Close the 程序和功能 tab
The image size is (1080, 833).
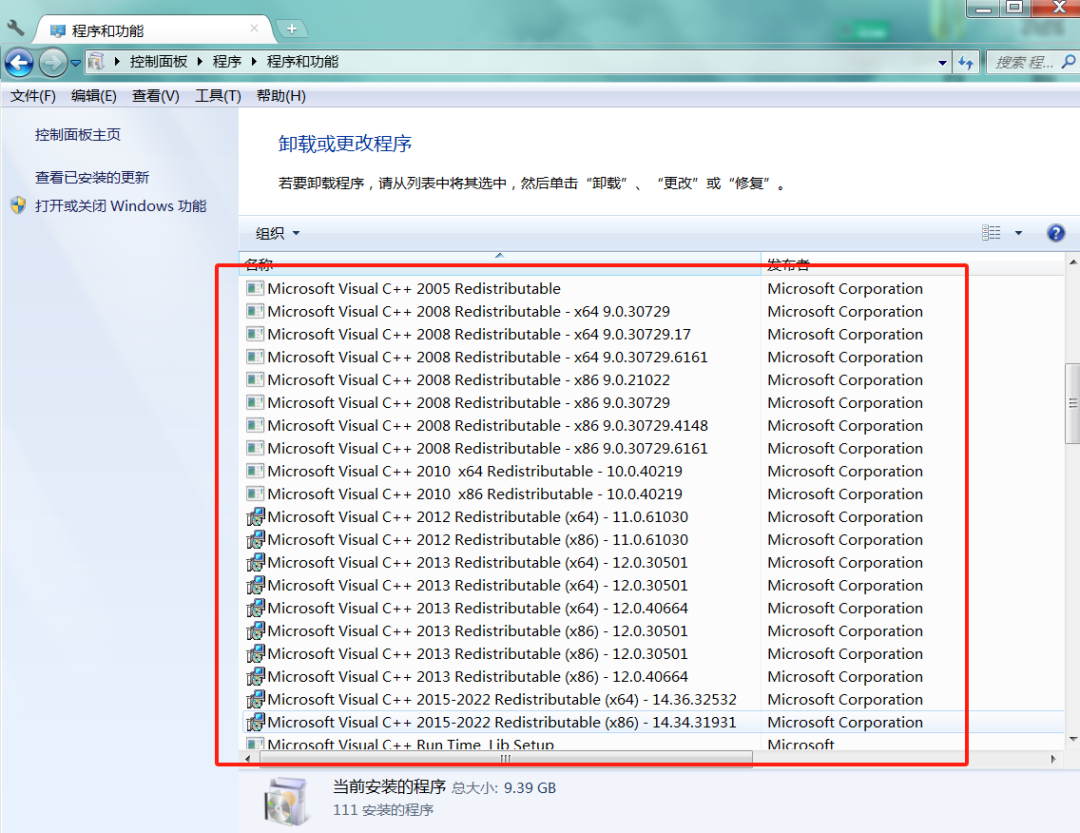(254, 28)
